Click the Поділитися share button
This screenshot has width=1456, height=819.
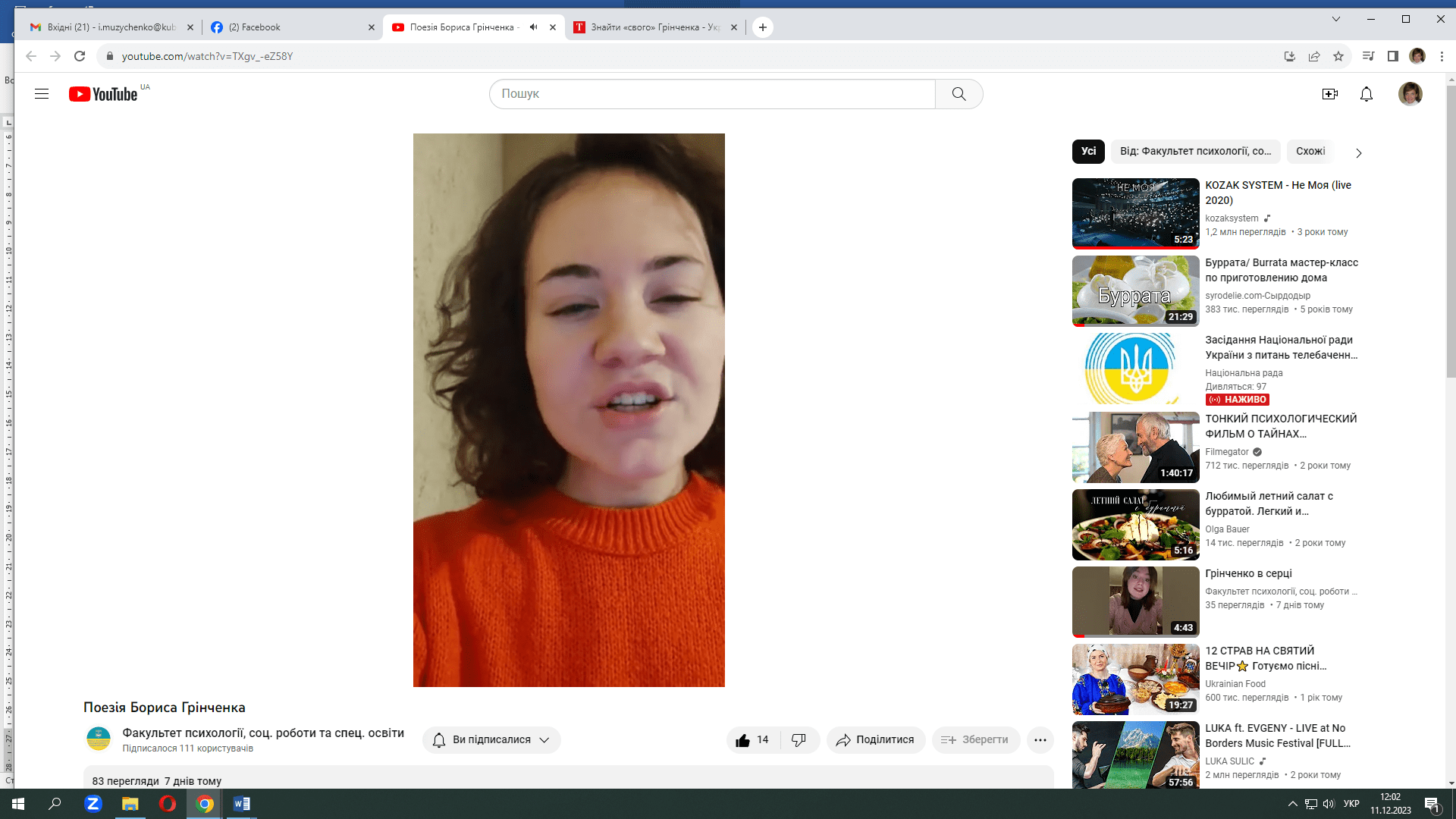pos(875,740)
